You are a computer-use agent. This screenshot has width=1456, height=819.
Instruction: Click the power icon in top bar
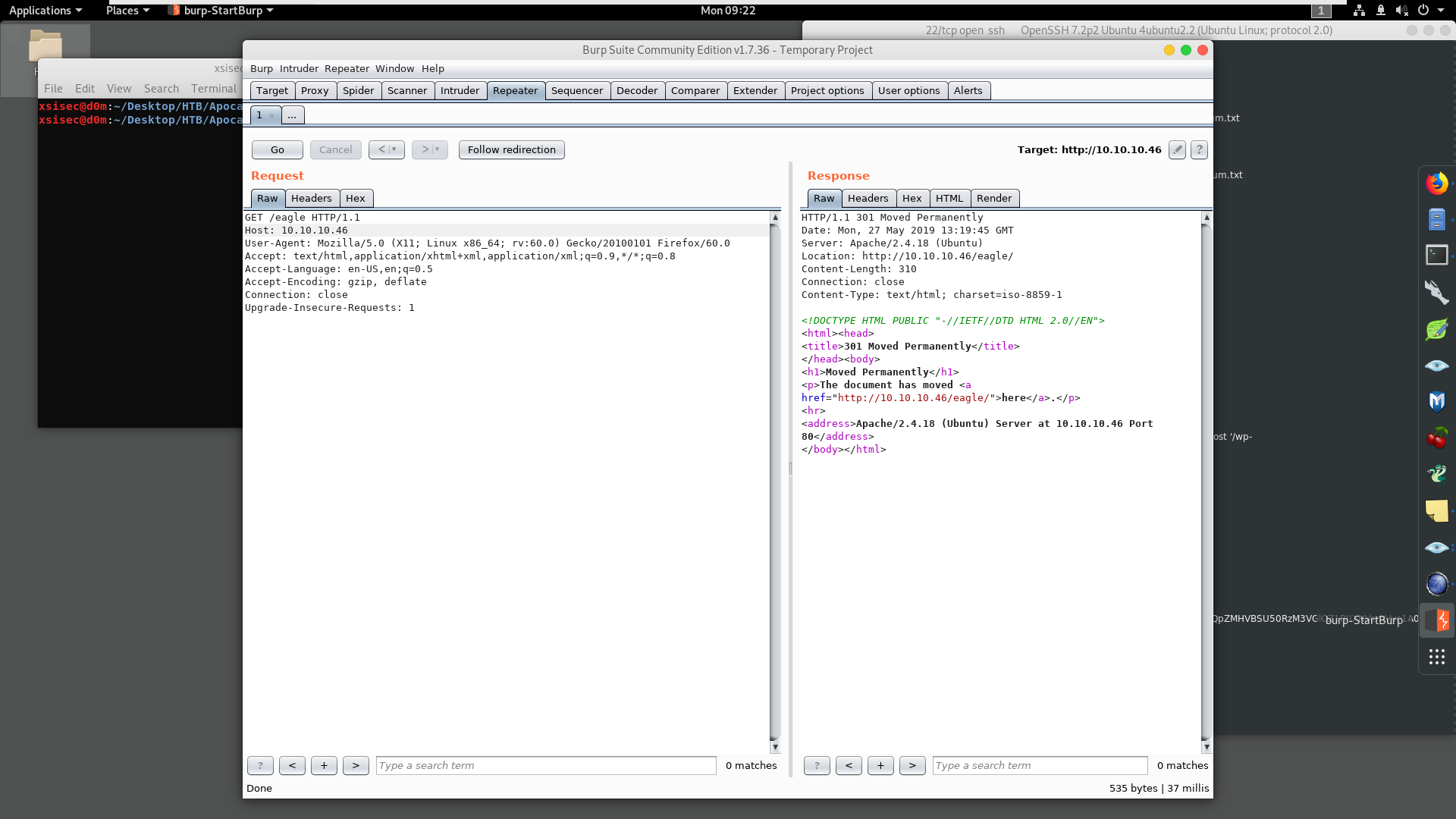[1423, 11]
